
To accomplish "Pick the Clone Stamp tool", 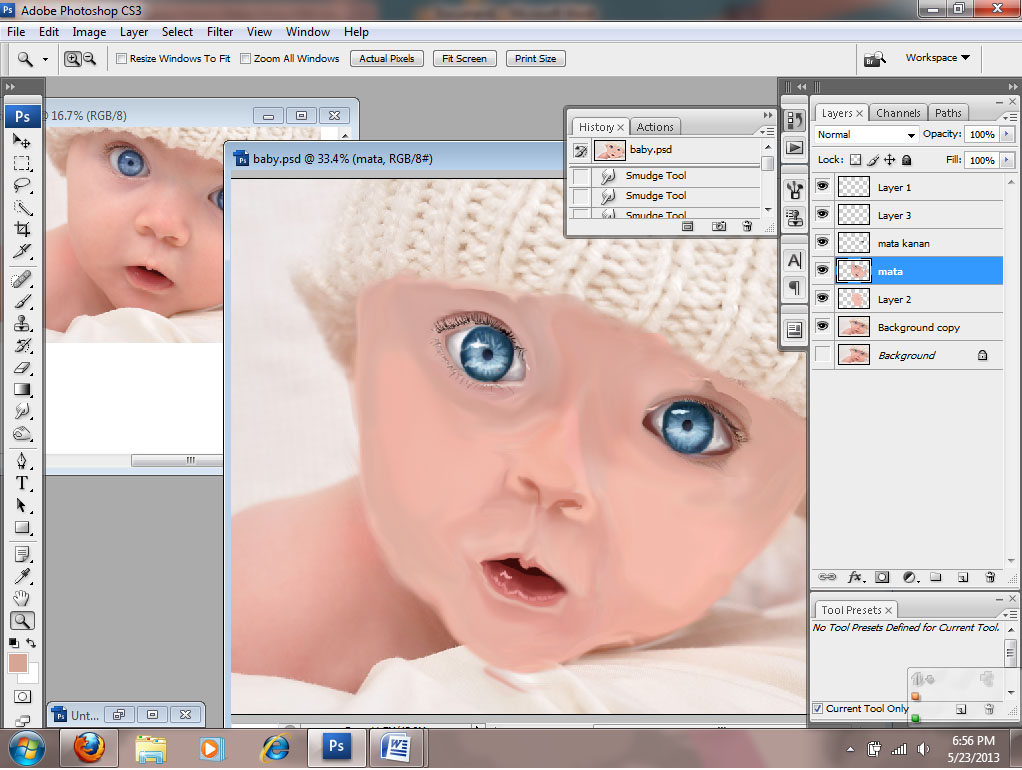I will tap(22, 323).
